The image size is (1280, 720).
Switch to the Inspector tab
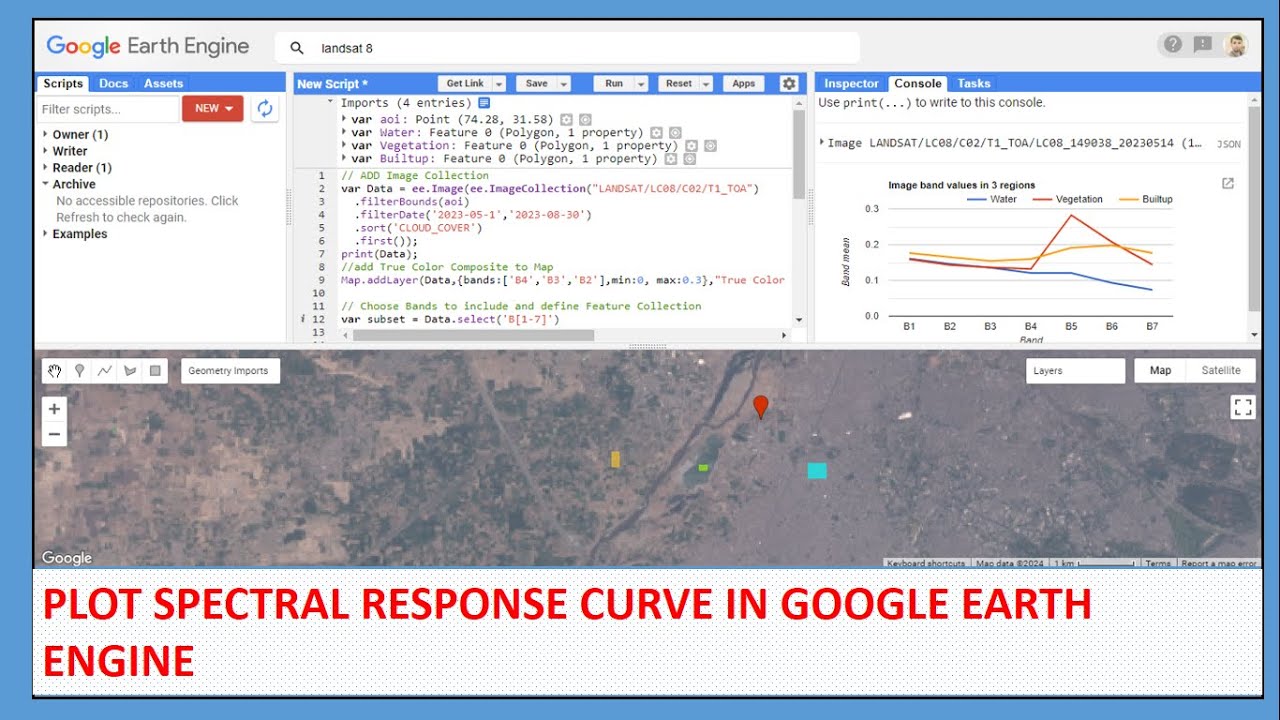(x=851, y=84)
